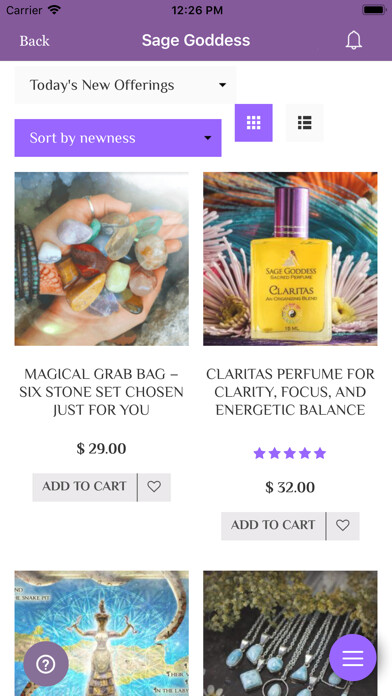Add Magical Grab Bag to wishlist heart

(154, 487)
